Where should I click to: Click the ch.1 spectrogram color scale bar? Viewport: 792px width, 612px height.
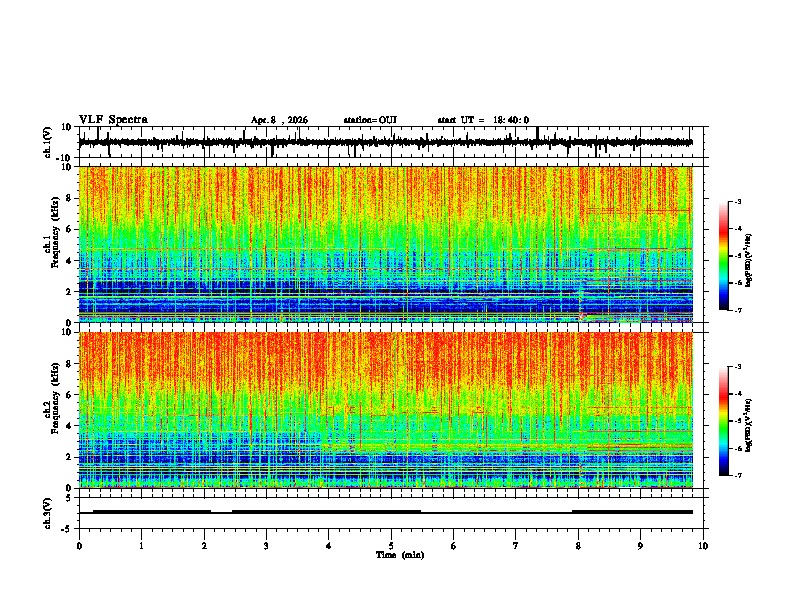[x=724, y=256]
